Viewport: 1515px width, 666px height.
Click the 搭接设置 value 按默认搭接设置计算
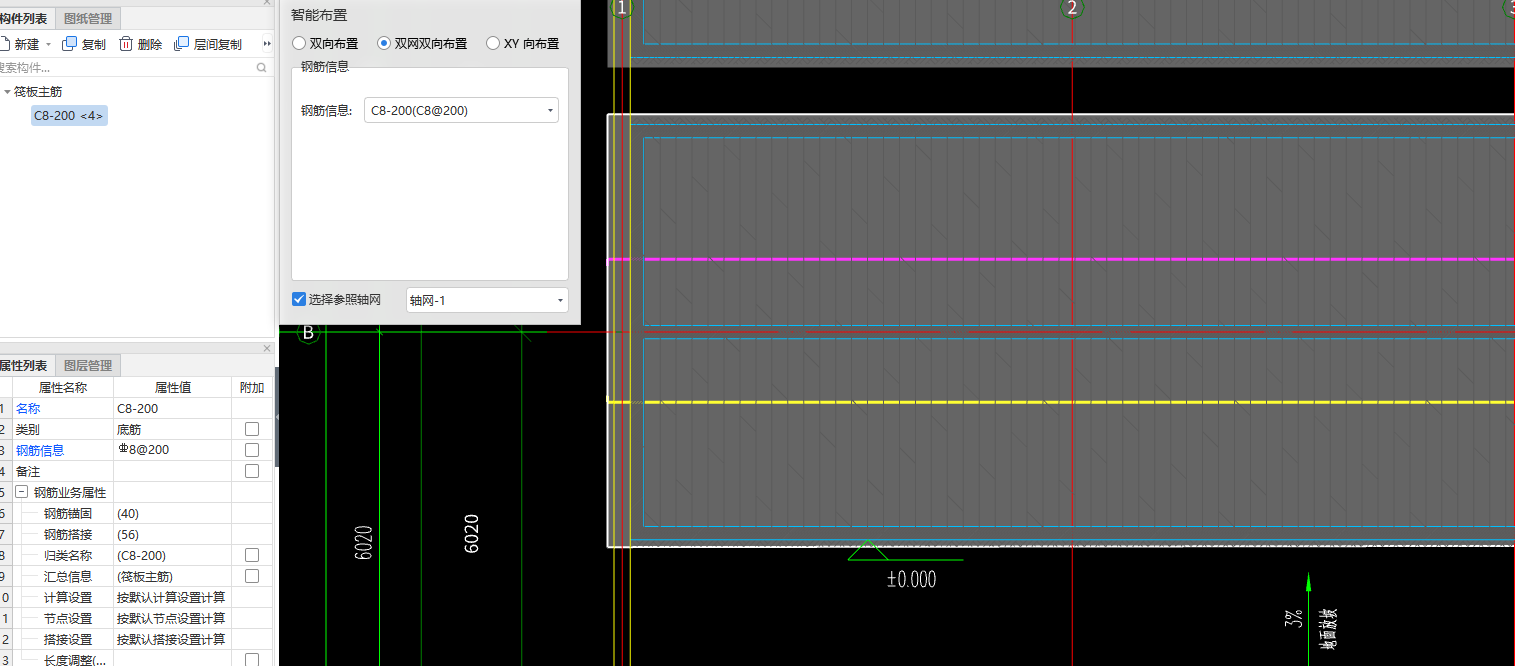[x=172, y=639]
